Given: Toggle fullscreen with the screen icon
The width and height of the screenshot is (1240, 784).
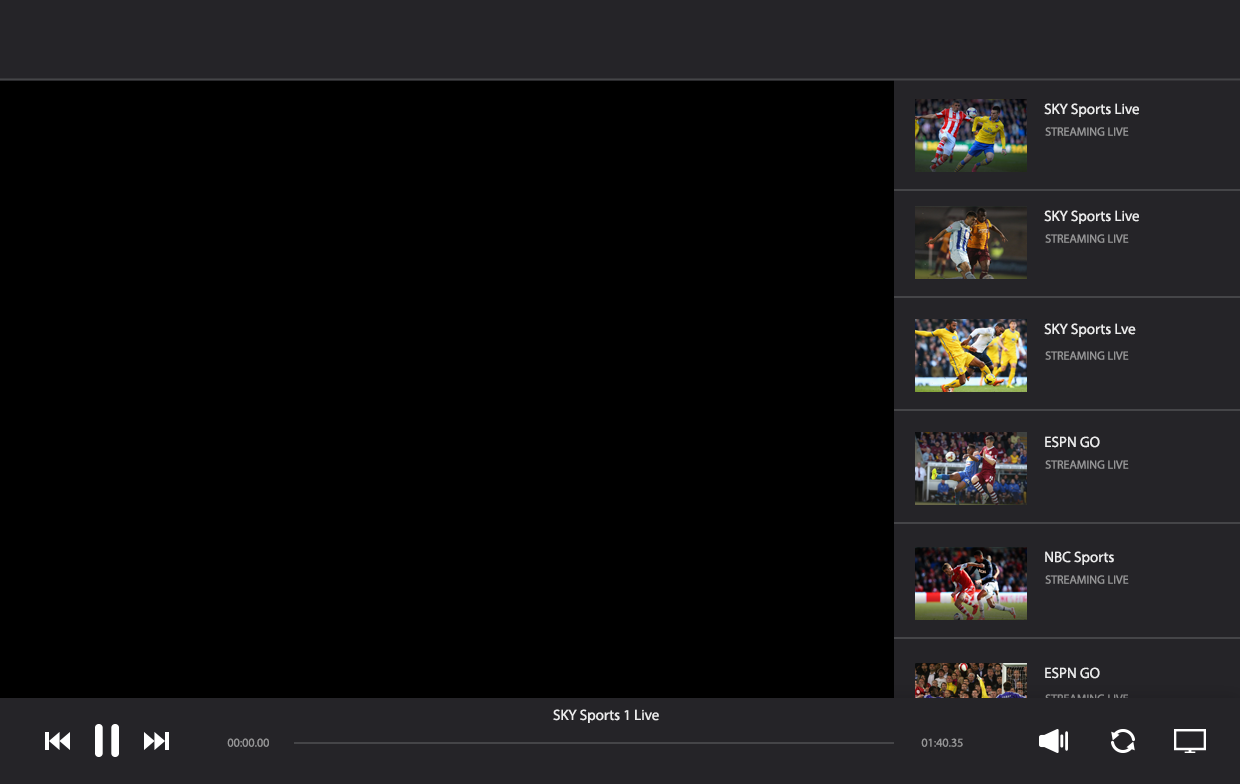Looking at the screenshot, I should point(1190,741).
